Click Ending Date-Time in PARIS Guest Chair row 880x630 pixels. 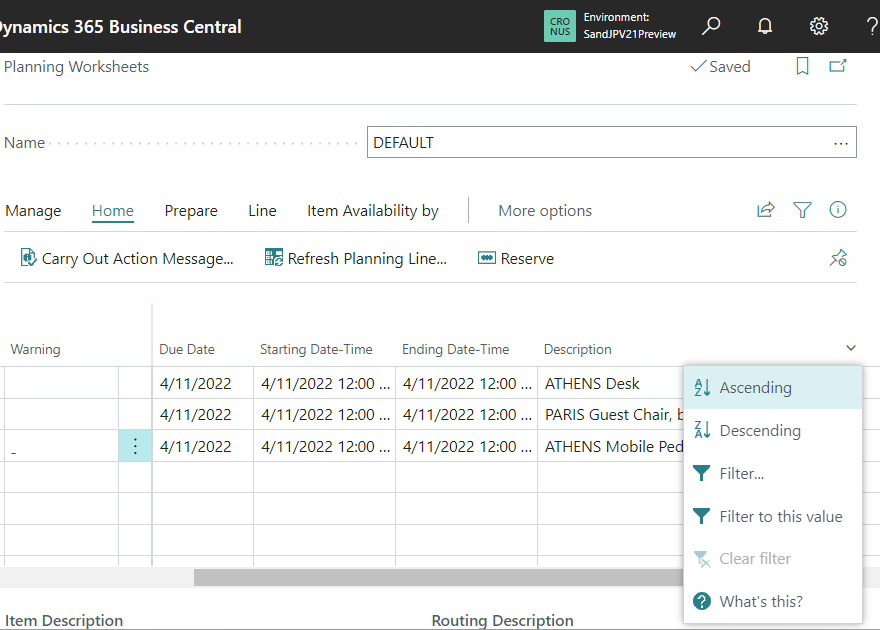pos(466,415)
